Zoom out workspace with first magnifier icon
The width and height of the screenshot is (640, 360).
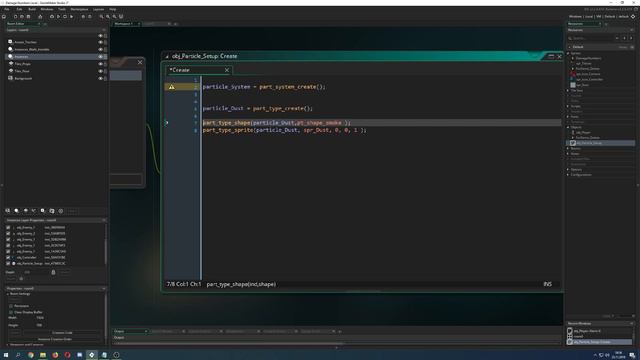(101, 17)
